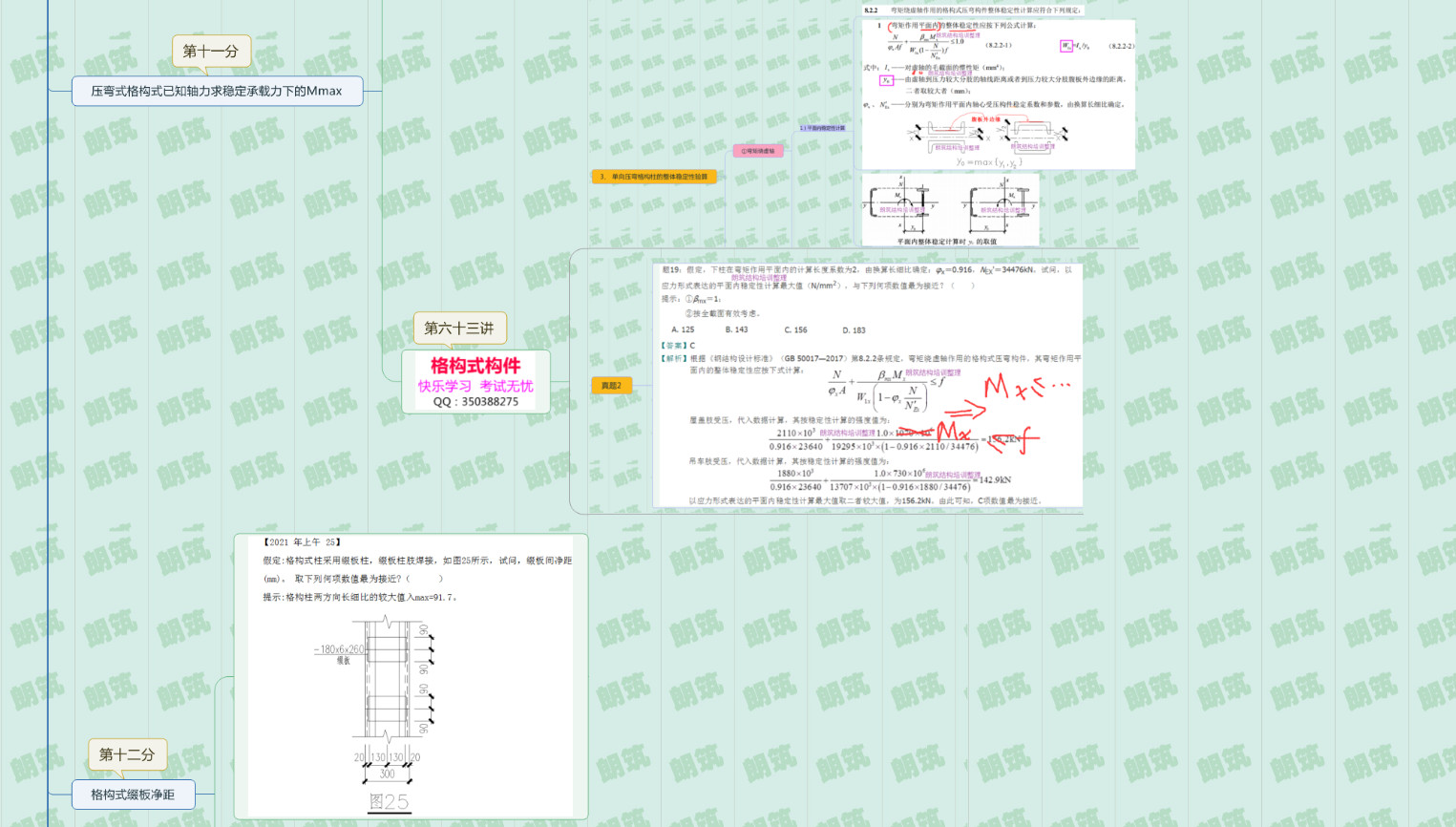Select the central 格构式构件 topic node

[475, 381]
